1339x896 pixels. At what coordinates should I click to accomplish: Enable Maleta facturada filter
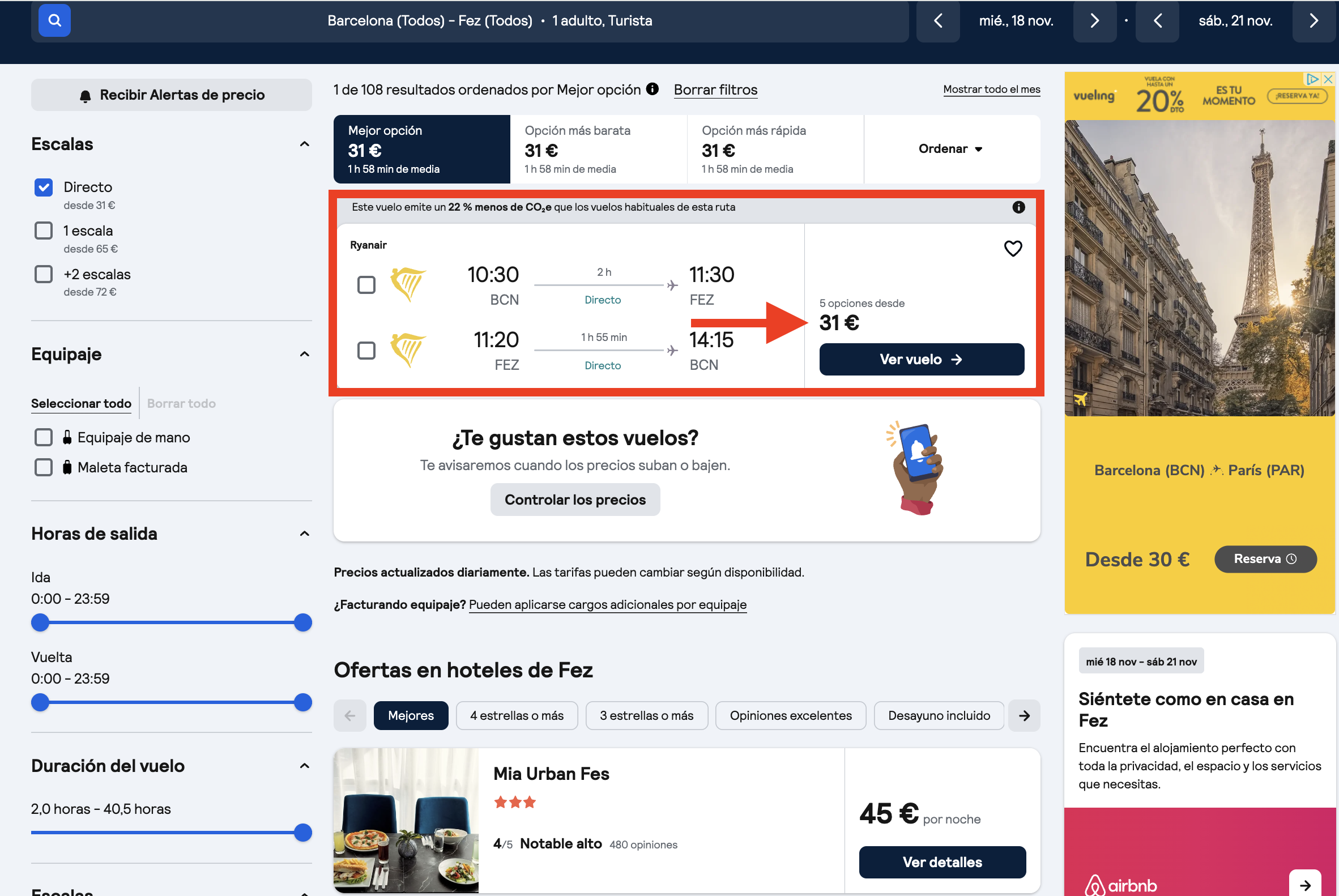click(x=44, y=467)
